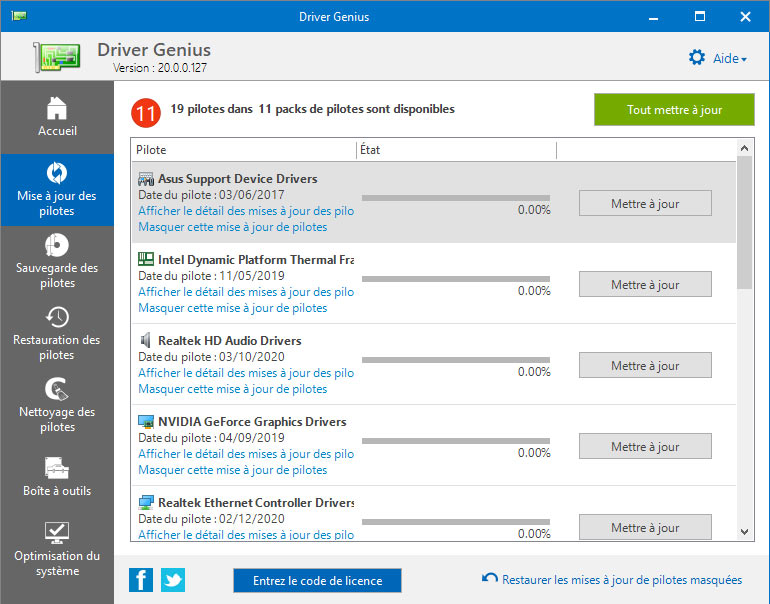Open Restauration des pilotes section
The height and width of the screenshot is (604, 770).
click(57, 334)
